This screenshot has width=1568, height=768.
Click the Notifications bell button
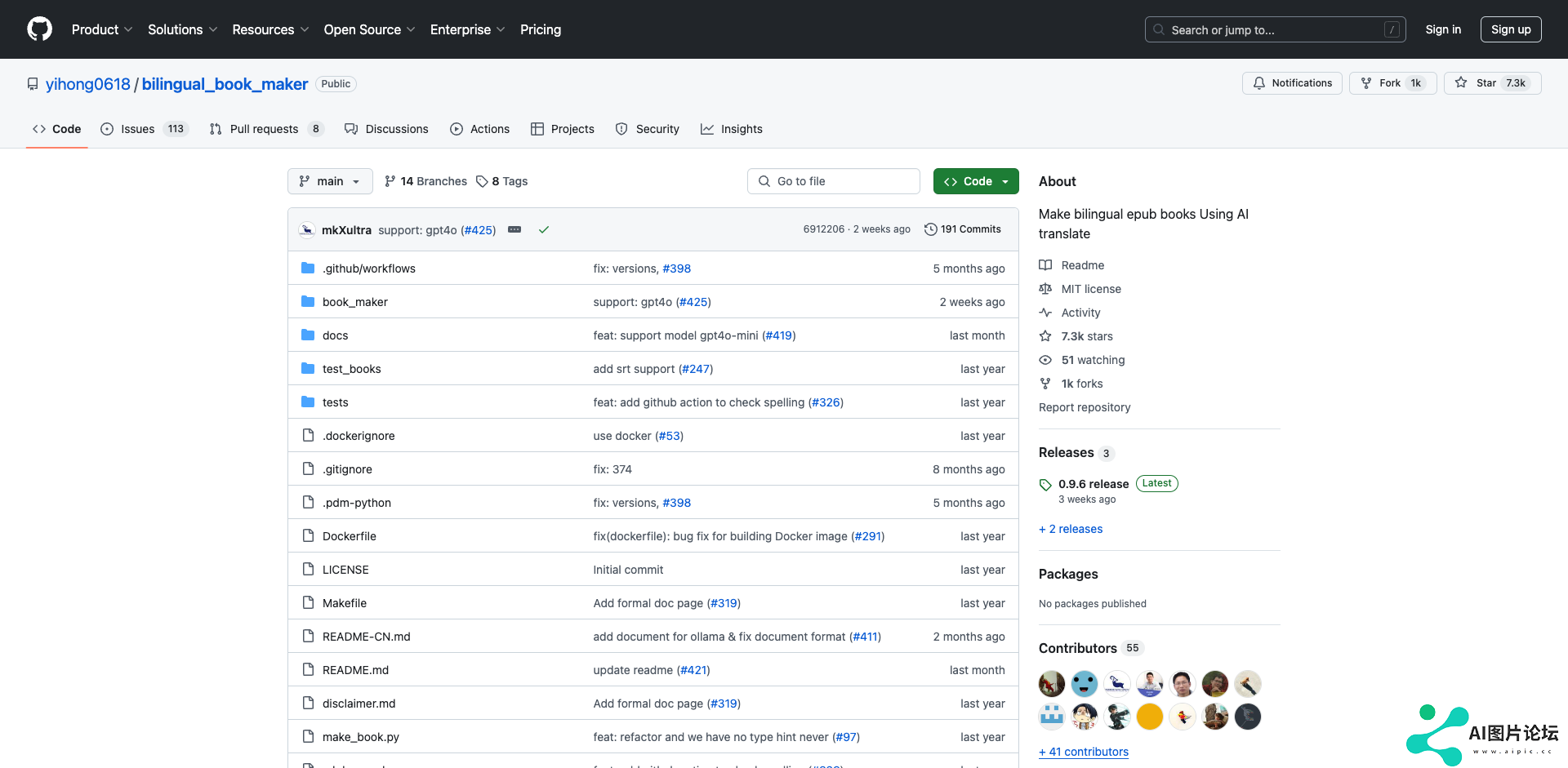click(x=1292, y=83)
